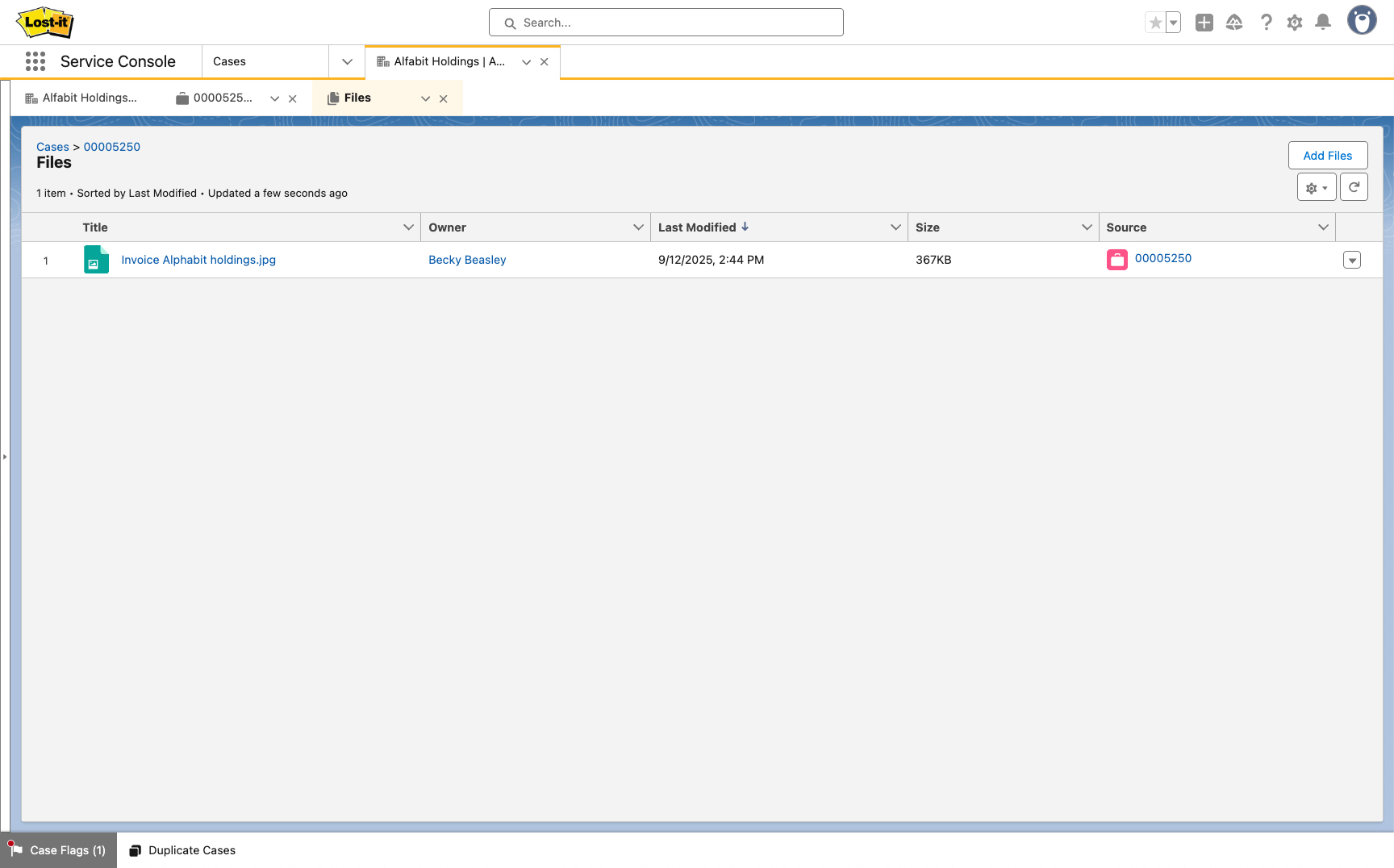The height and width of the screenshot is (868, 1394).
Task: Open the Last Modified column dropdown
Action: pos(894,227)
